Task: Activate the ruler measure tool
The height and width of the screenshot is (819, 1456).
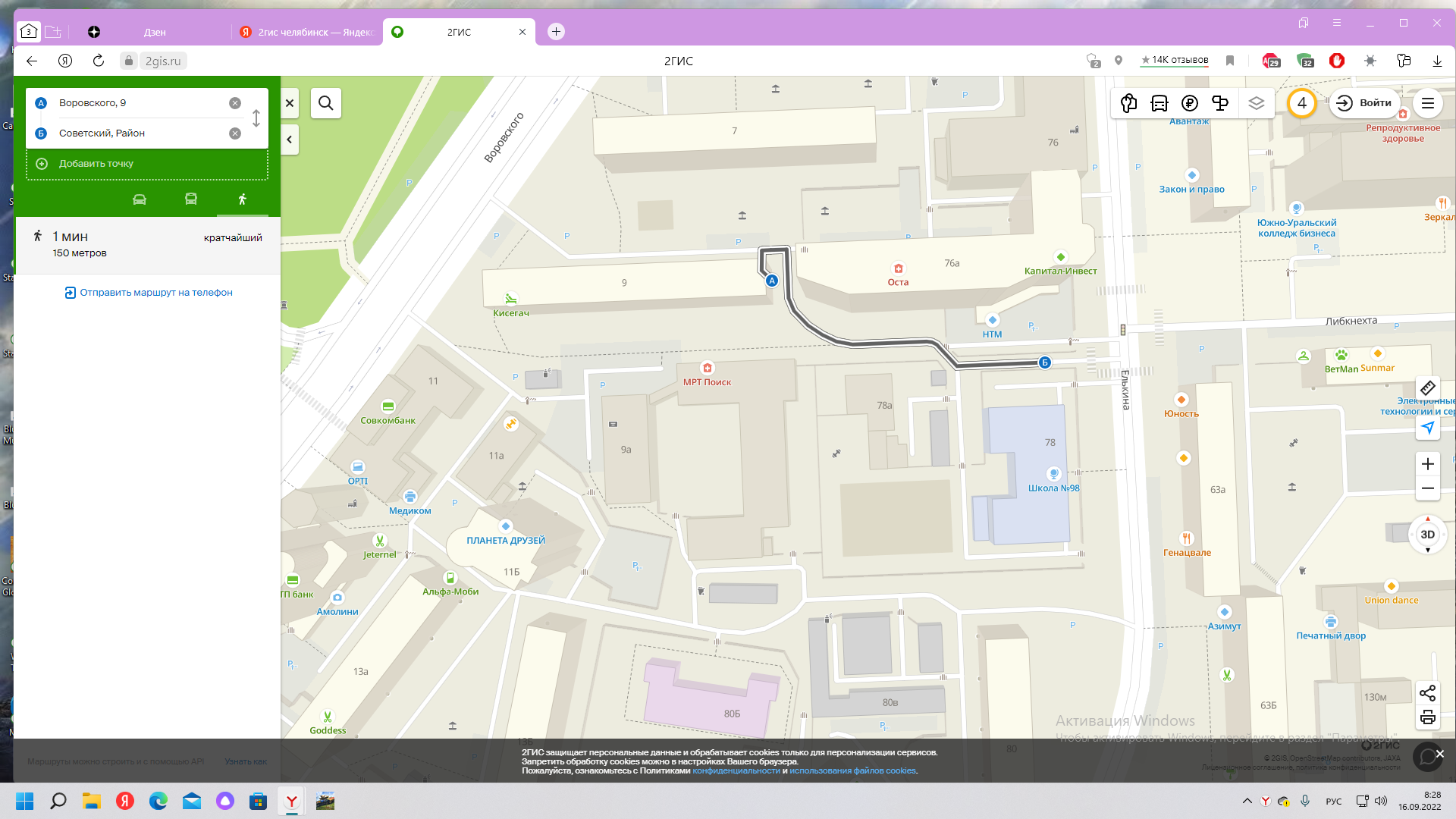Action: pyautogui.click(x=1428, y=388)
